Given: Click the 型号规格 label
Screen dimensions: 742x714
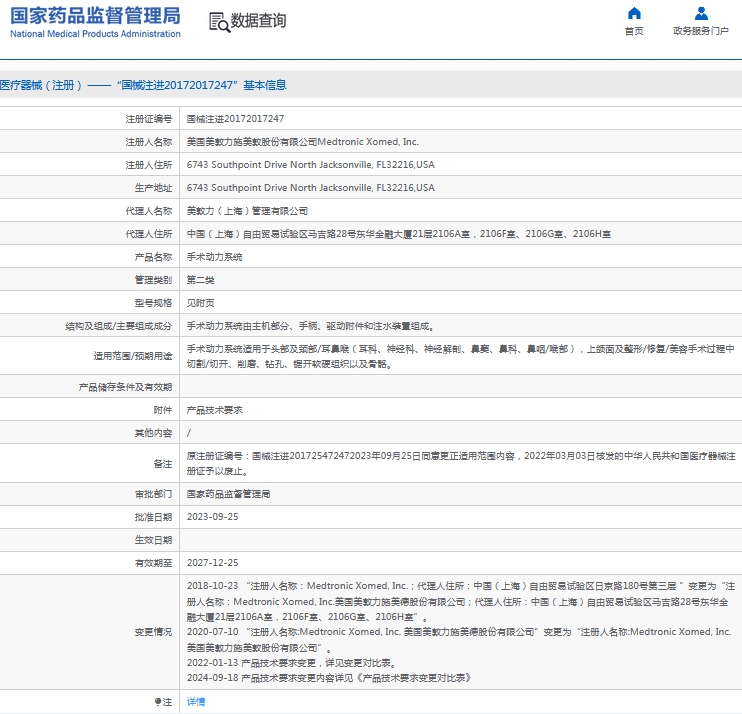Looking at the screenshot, I should click(x=153, y=303).
